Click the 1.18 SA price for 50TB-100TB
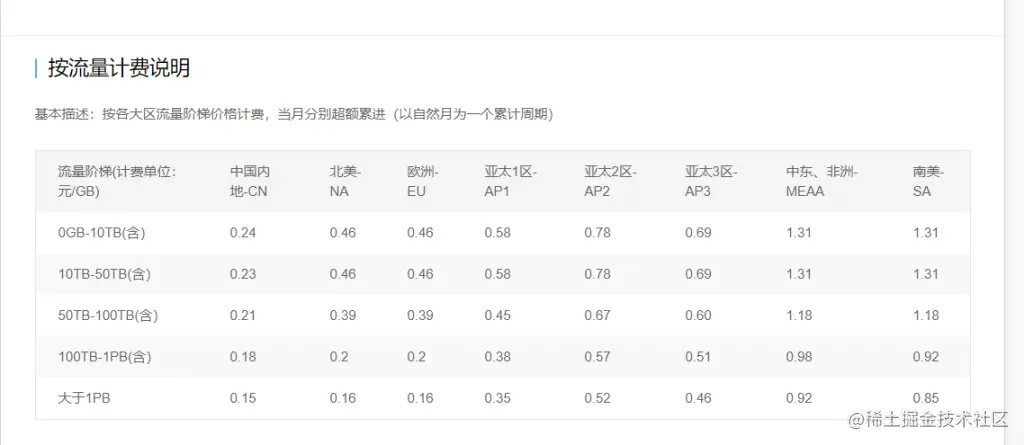The height and width of the screenshot is (445, 1024). (x=926, y=316)
